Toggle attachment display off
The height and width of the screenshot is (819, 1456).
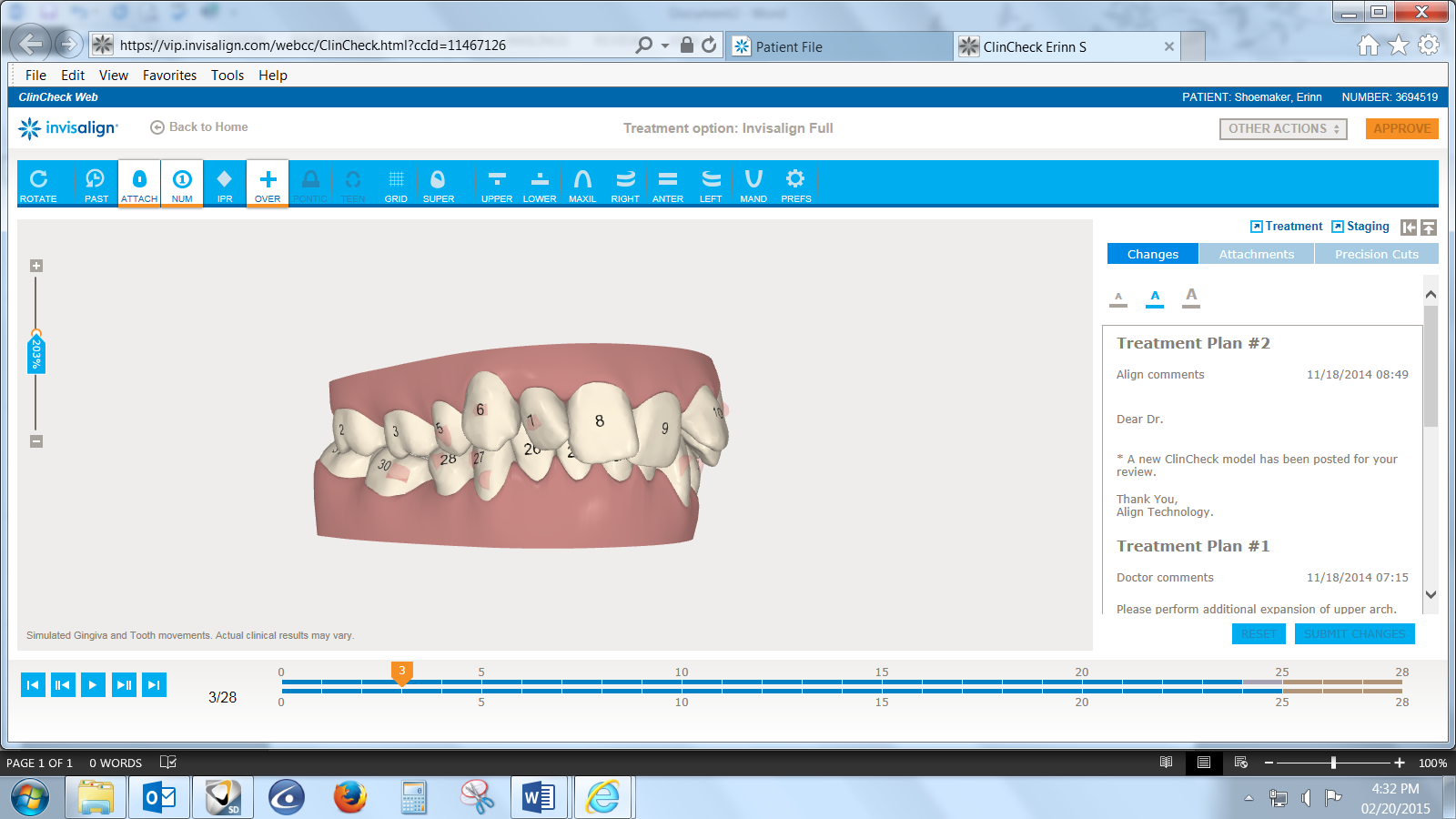pyautogui.click(x=138, y=183)
